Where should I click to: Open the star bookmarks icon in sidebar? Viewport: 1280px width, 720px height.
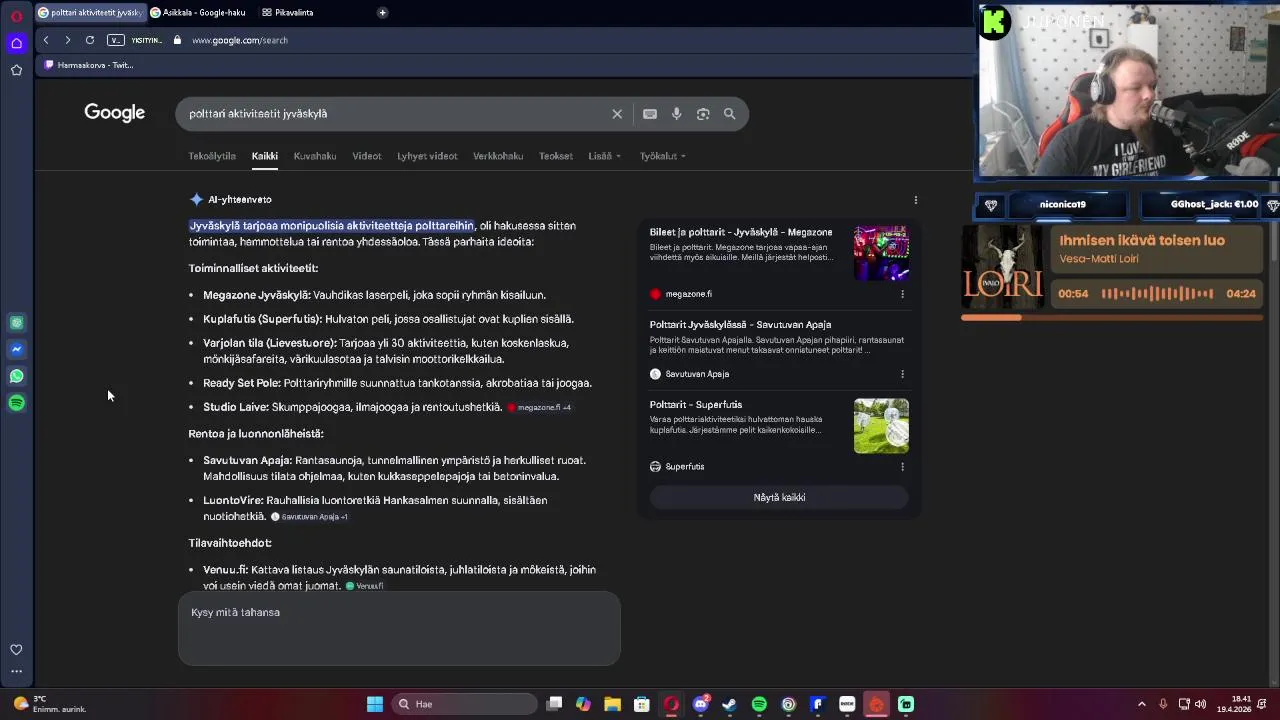click(16, 70)
